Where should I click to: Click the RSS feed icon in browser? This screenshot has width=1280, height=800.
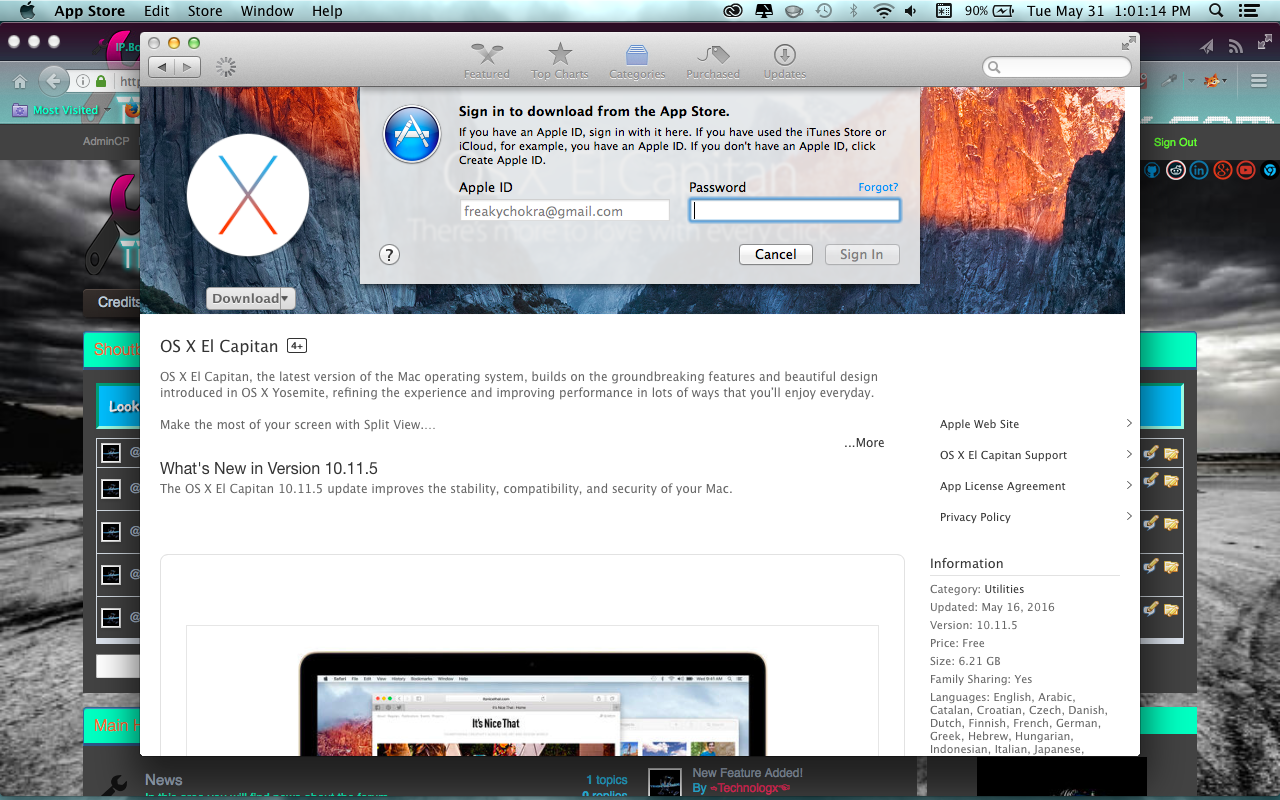click(x=1236, y=46)
